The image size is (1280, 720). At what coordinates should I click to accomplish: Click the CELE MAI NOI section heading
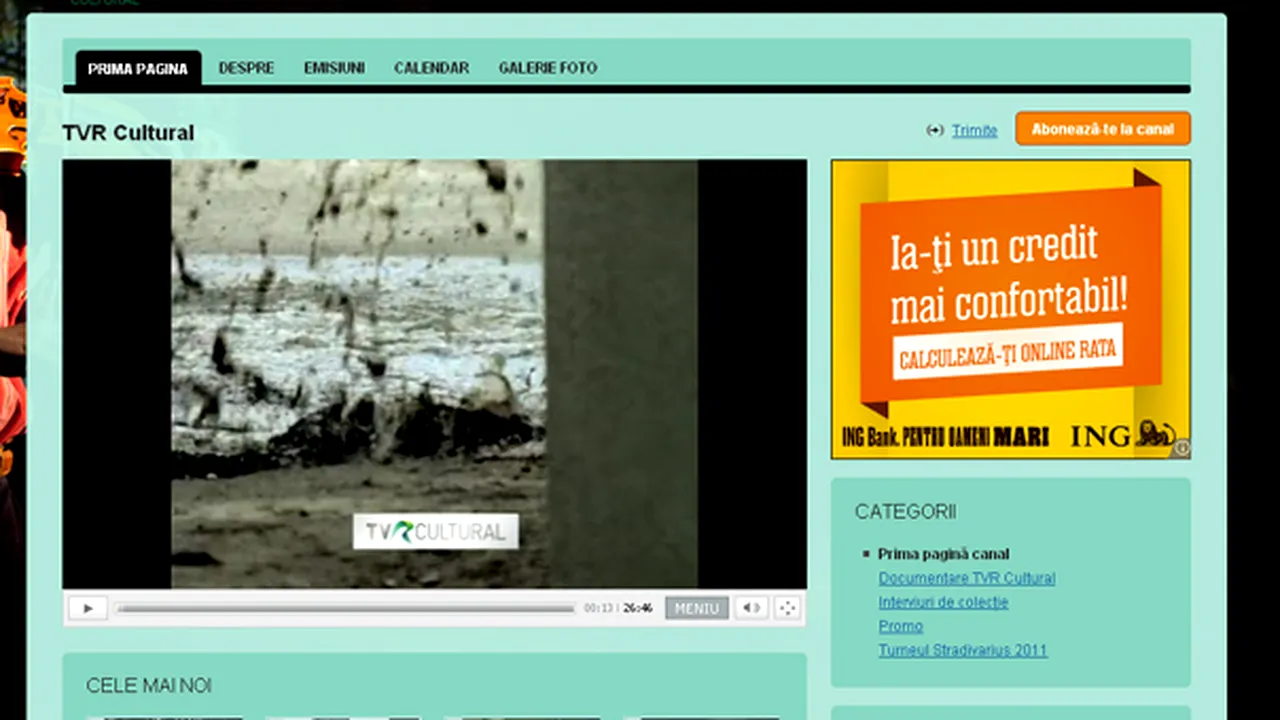(x=149, y=686)
